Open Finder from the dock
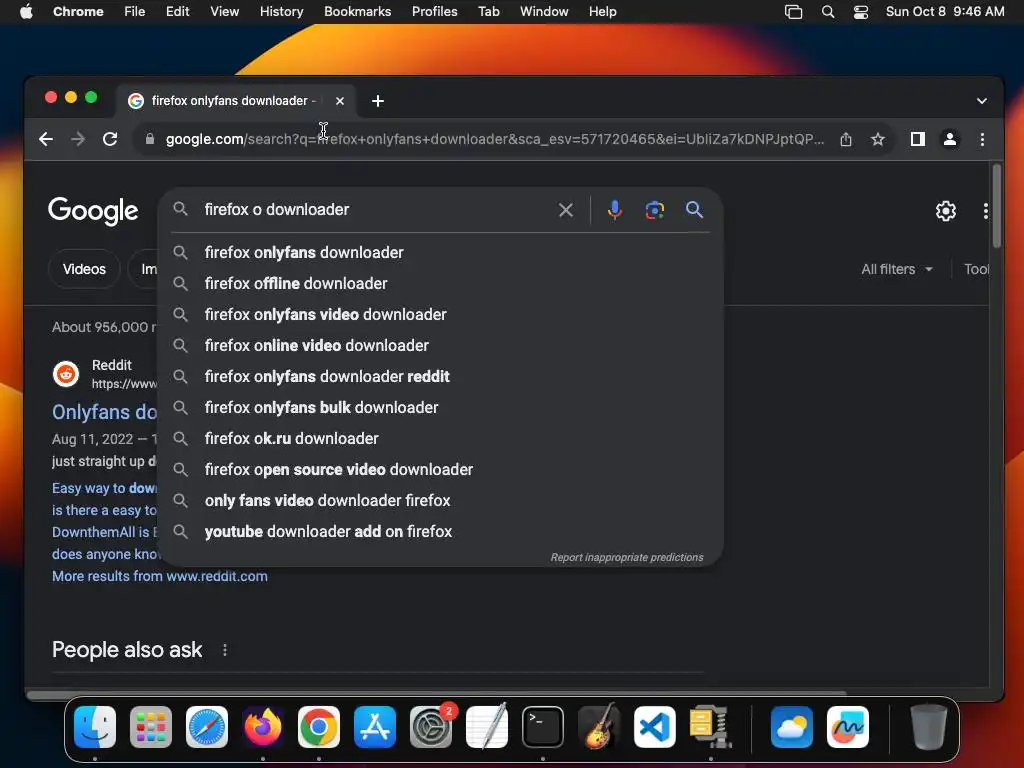 pos(95,727)
